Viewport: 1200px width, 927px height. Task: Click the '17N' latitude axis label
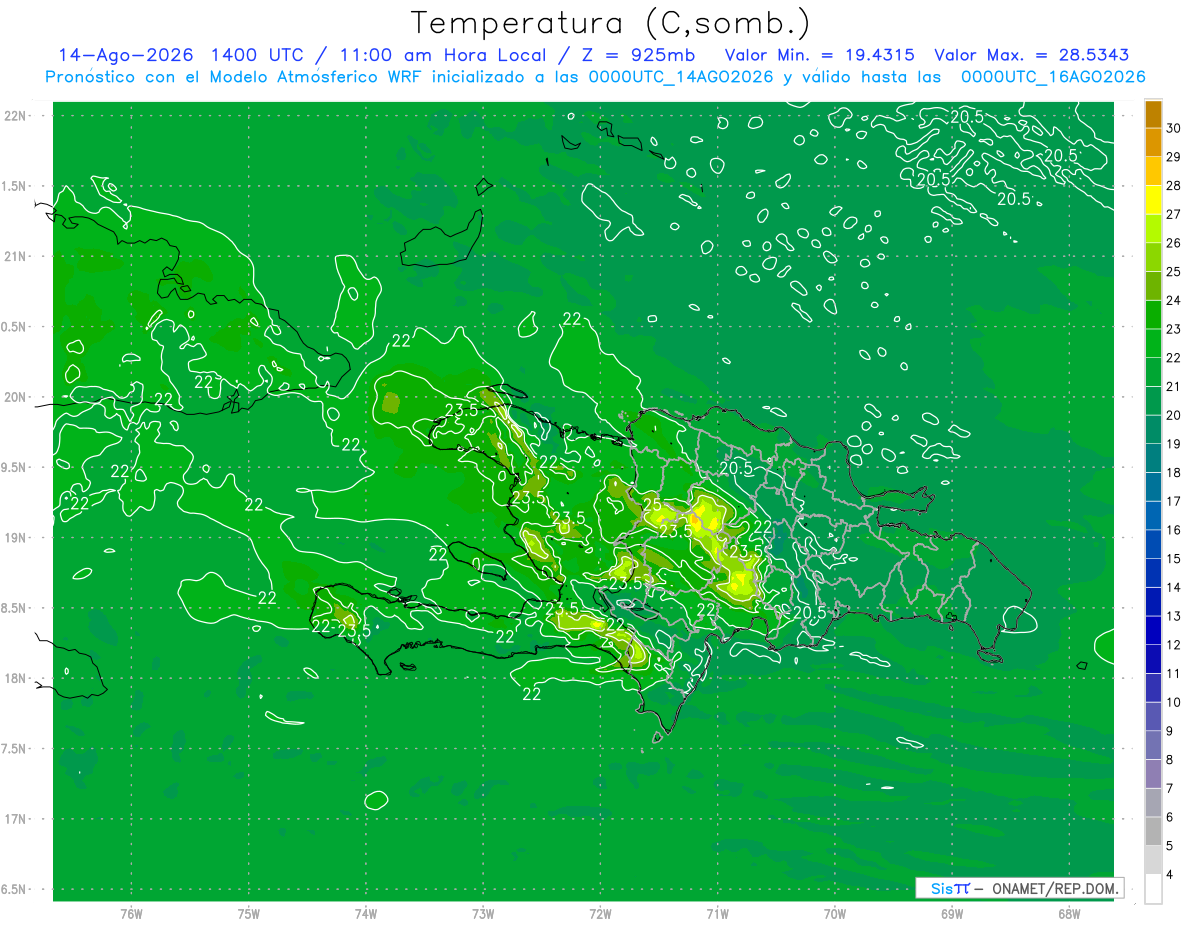pos(15,819)
